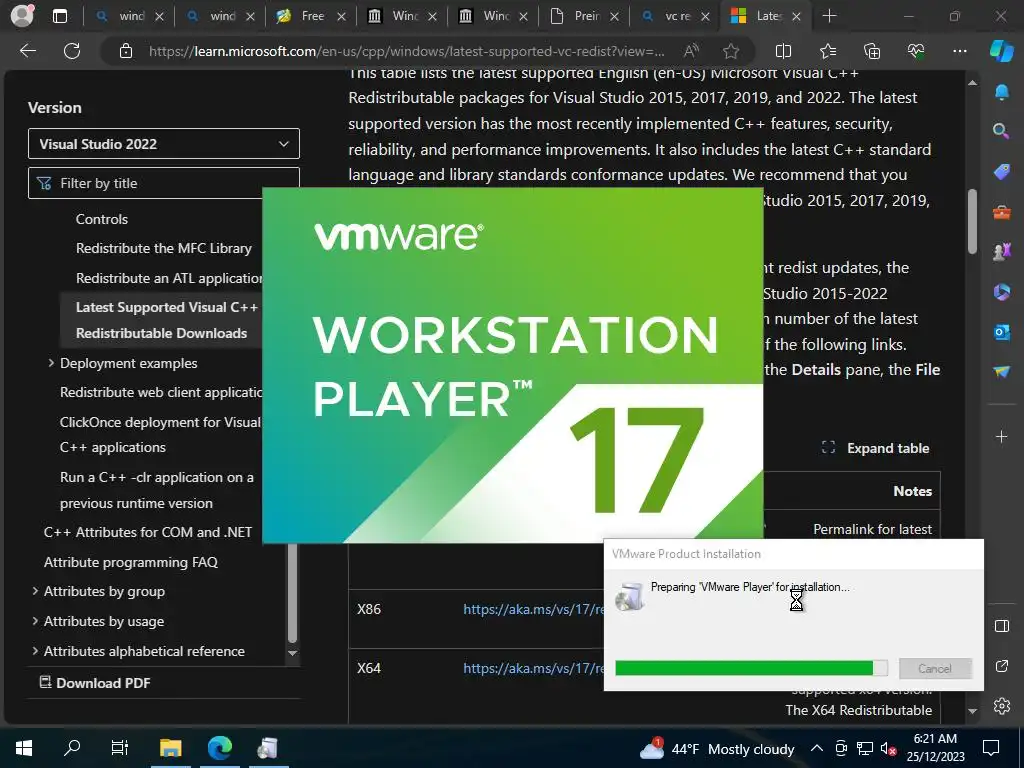This screenshot has width=1024, height=768.
Task: Open File Explorer from the taskbar
Action: (x=170, y=748)
